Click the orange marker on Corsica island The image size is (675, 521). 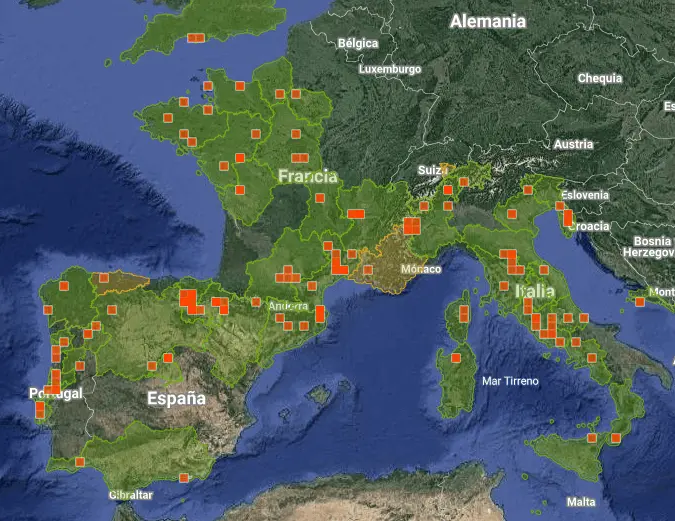464,314
